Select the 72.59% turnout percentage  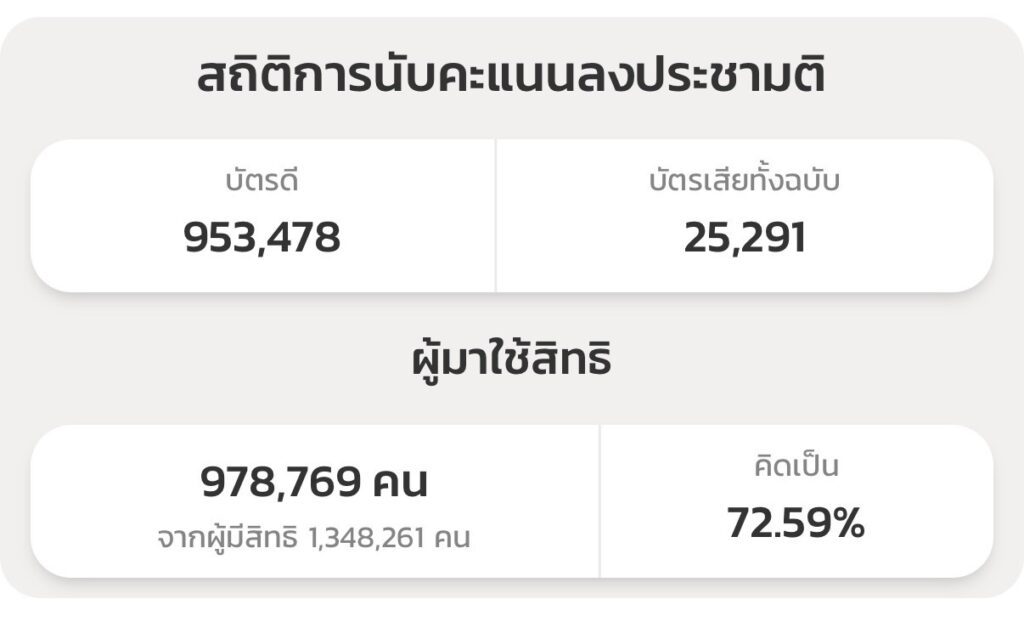(x=796, y=522)
